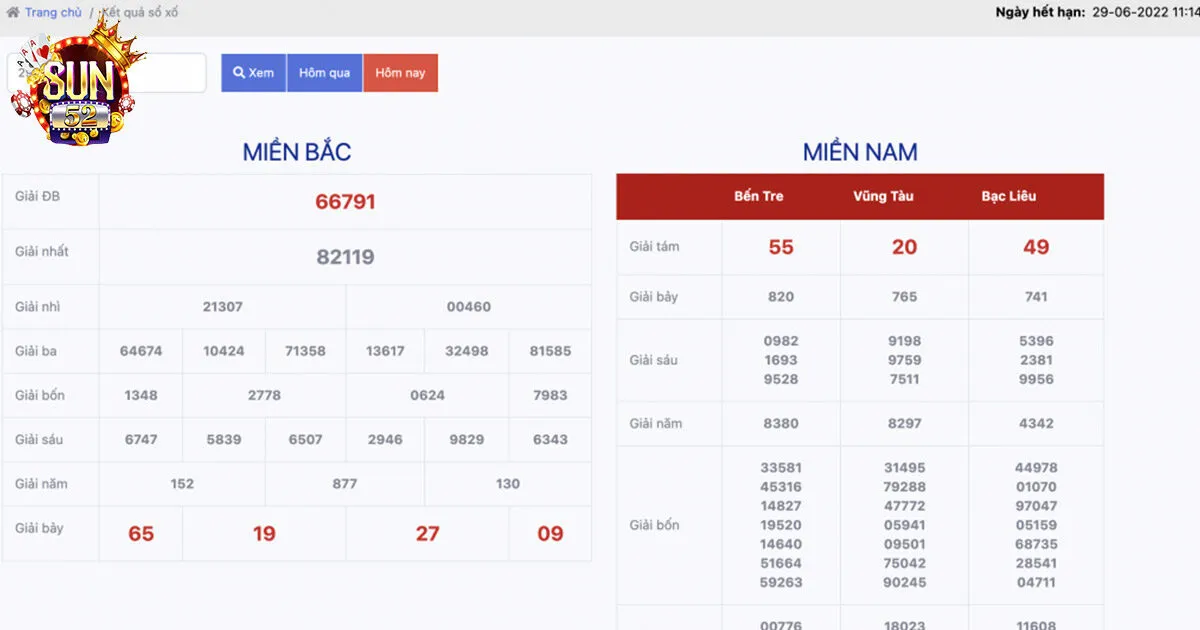Screen dimensions: 1200x630
Task: Choose the Bạc Liêu column header
Action: click(1008, 196)
